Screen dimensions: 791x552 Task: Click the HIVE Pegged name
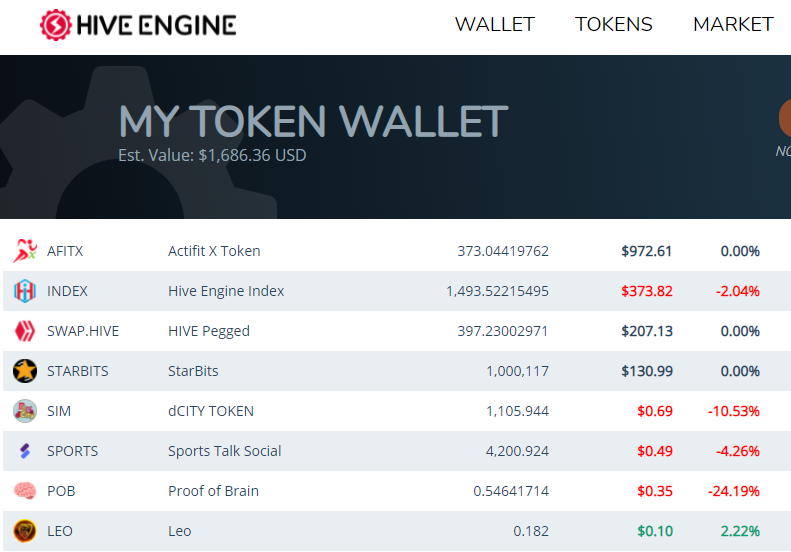pyautogui.click(x=209, y=331)
